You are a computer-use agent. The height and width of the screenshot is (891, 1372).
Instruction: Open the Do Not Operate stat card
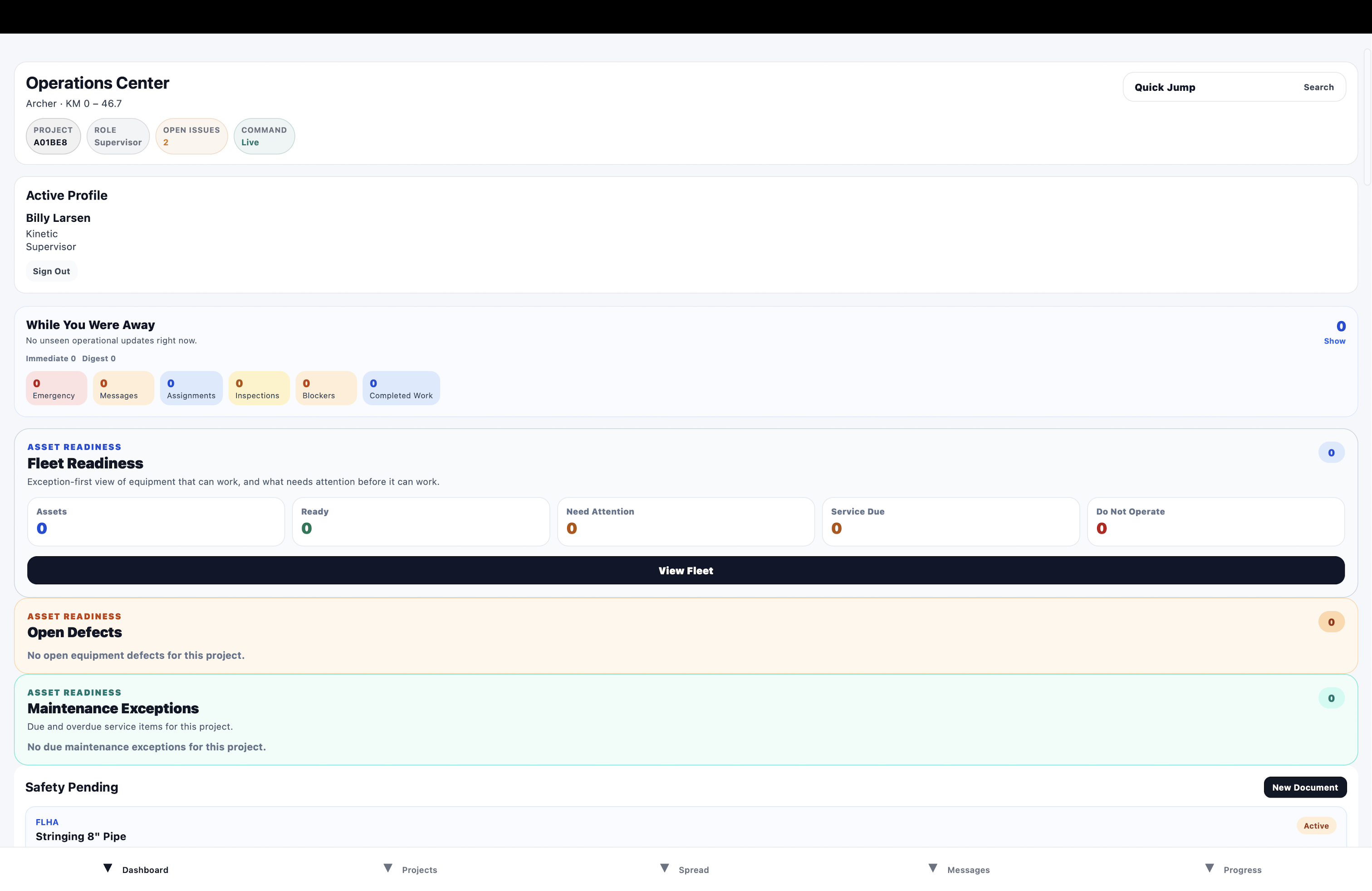pos(1216,522)
